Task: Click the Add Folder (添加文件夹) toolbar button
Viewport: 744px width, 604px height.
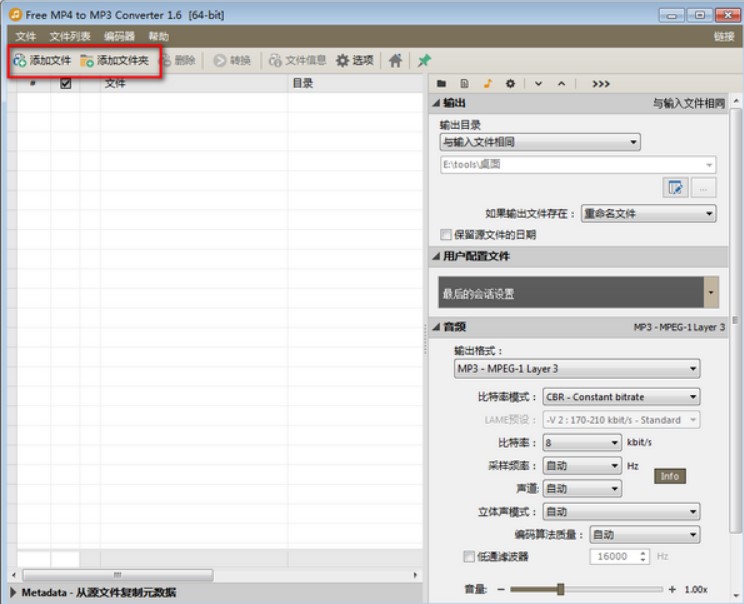Action: coord(114,61)
